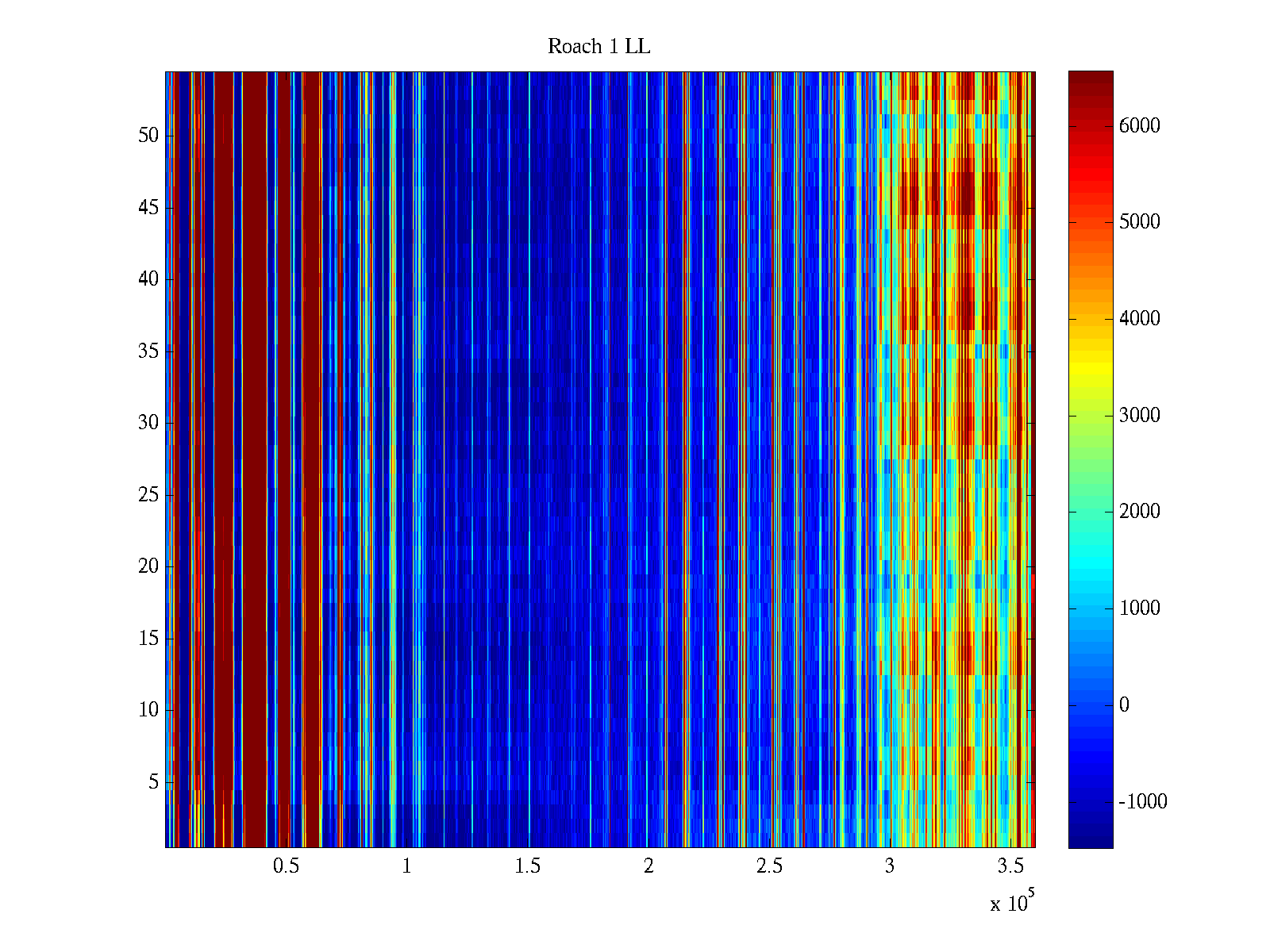
Task: Click the colorbar label 3000
Action: (x=1139, y=416)
